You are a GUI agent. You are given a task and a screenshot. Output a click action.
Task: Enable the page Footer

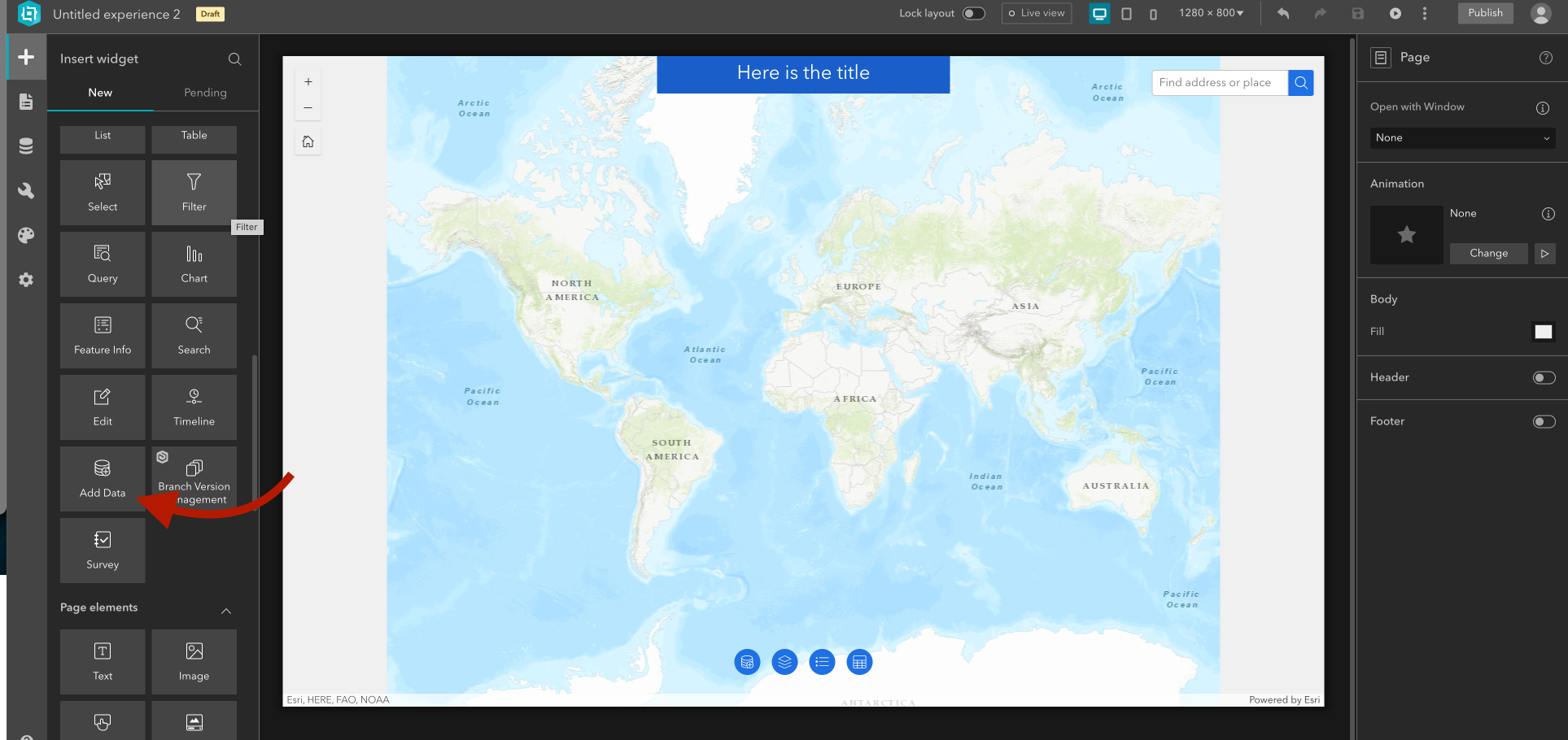pyautogui.click(x=1544, y=421)
